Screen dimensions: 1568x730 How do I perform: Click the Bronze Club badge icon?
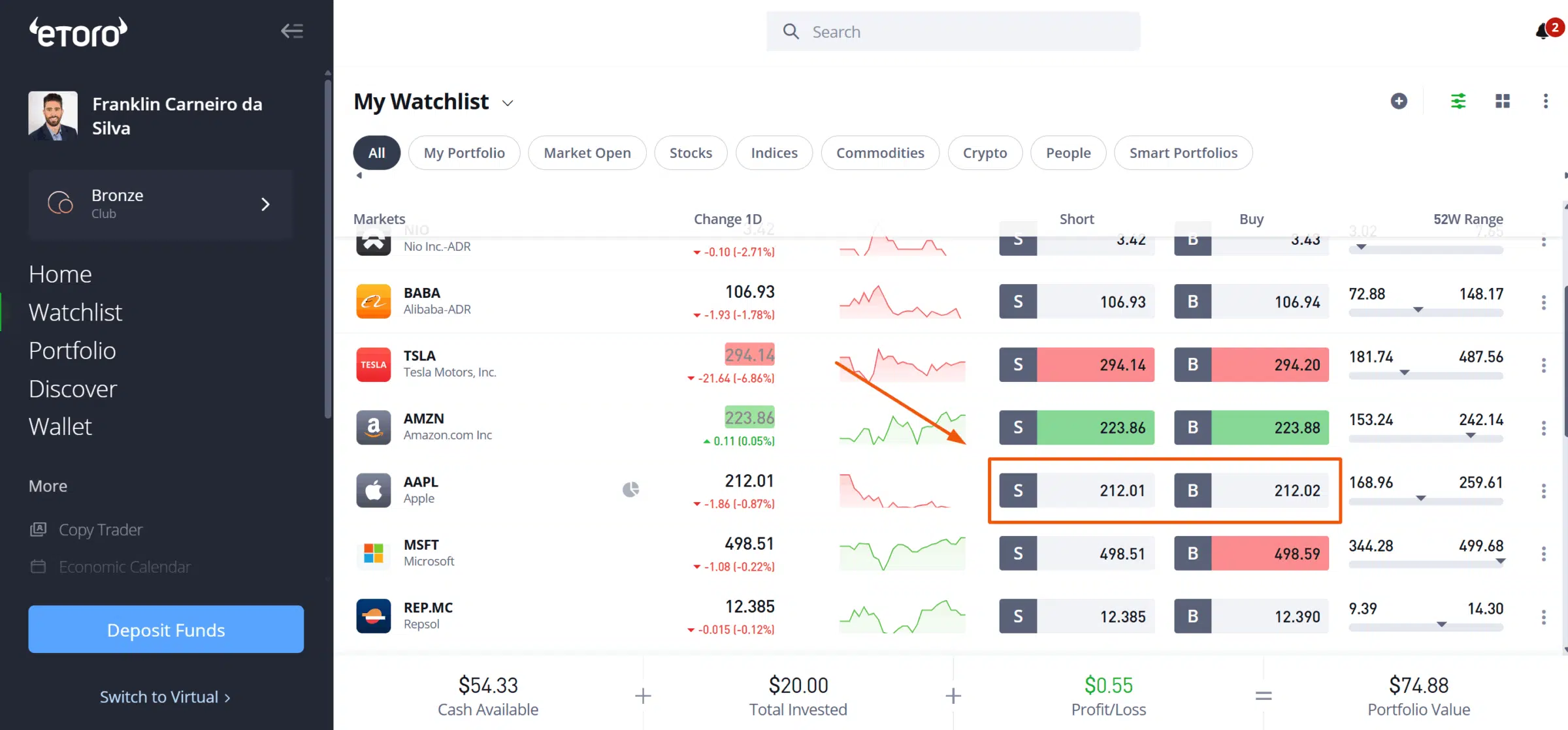(61, 203)
